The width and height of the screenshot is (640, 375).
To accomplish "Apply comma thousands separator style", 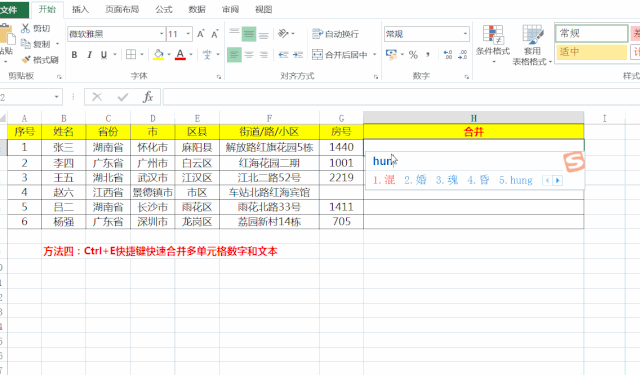I will point(428,54).
